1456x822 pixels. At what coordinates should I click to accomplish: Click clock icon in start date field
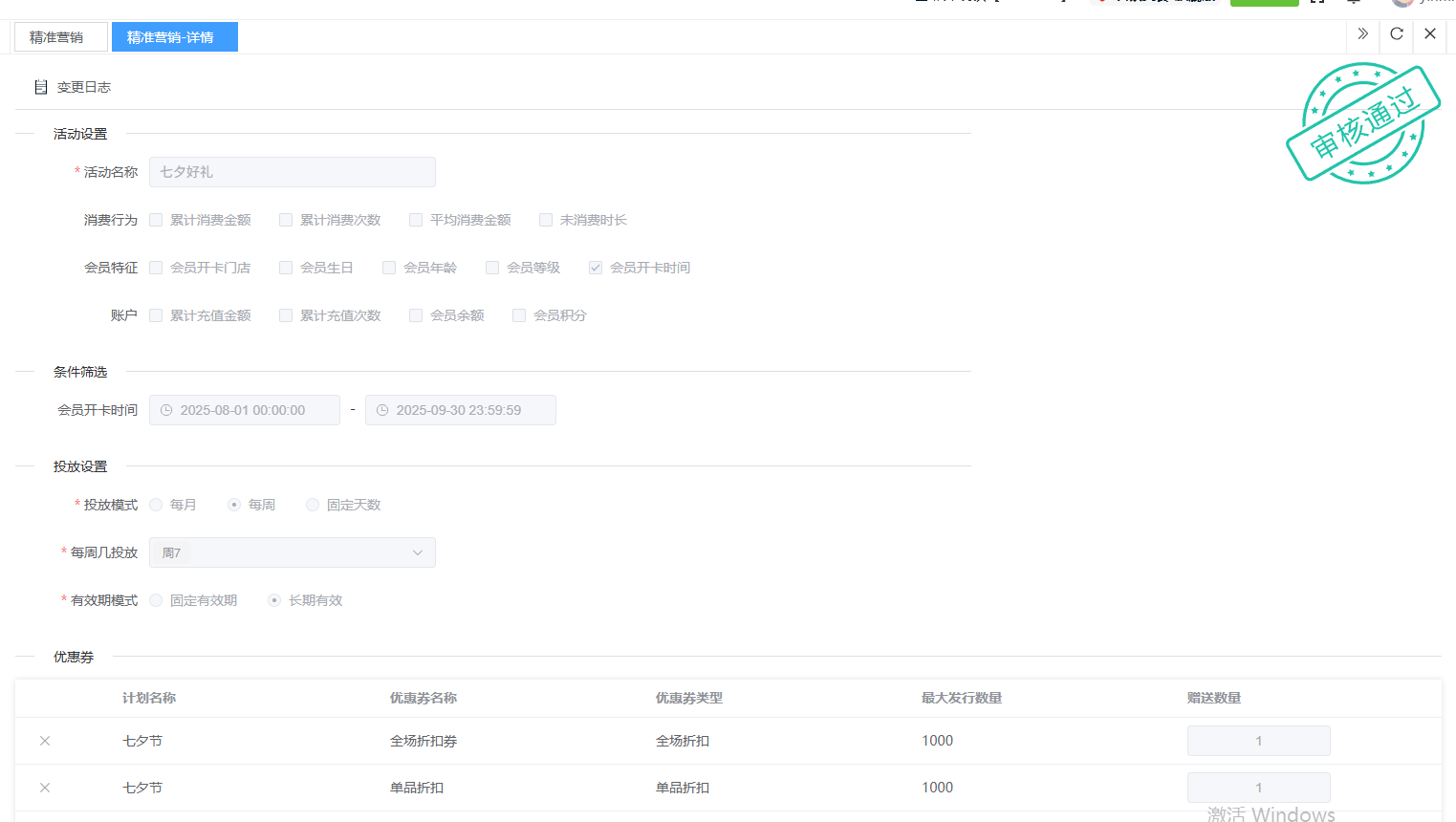(x=166, y=410)
